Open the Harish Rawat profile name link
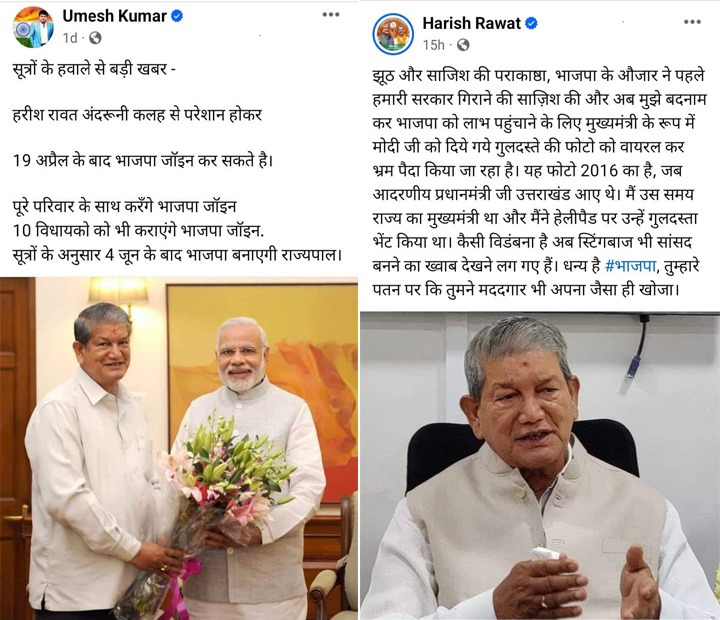Image resolution: width=720 pixels, height=620 pixels. click(472, 23)
